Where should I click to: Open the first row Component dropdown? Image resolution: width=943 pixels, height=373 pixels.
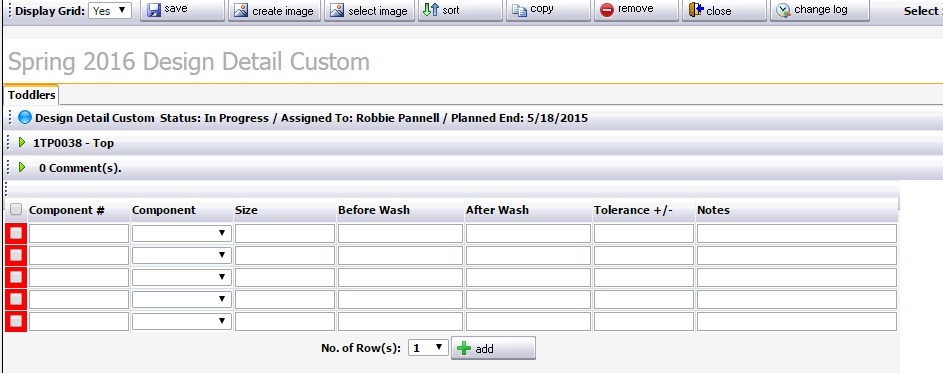point(182,233)
